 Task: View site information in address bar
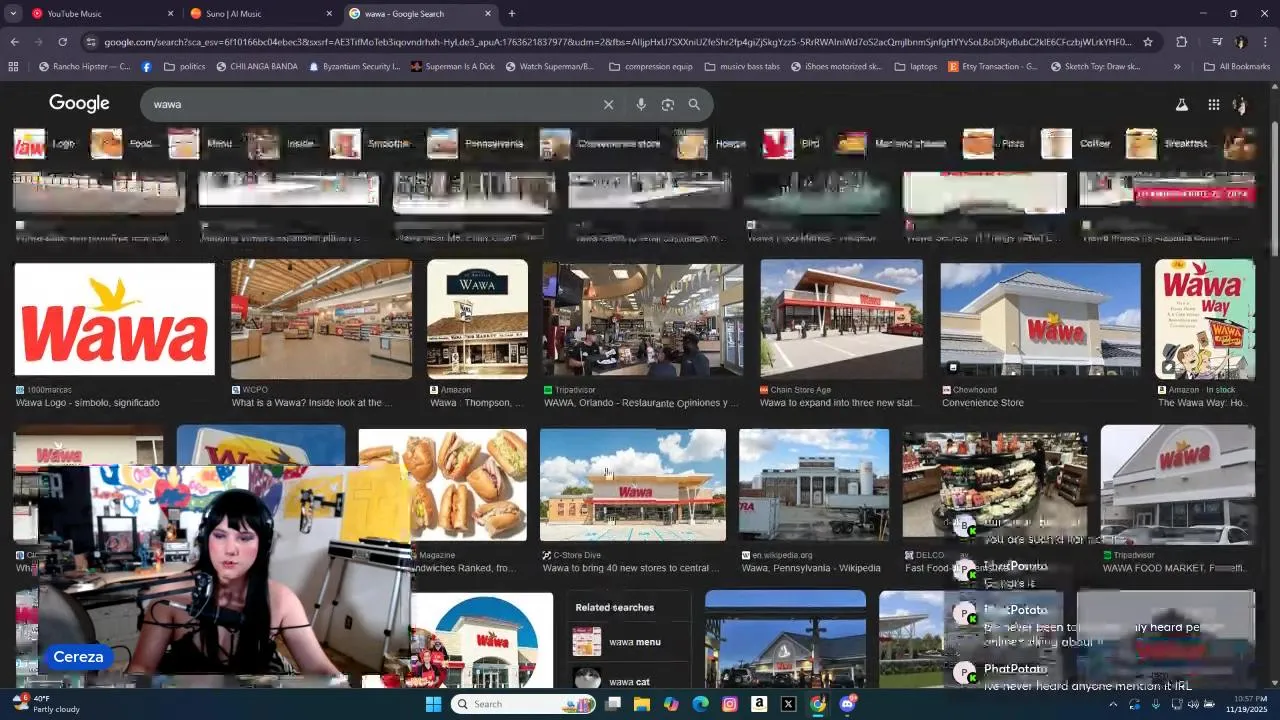tap(91, 42)
